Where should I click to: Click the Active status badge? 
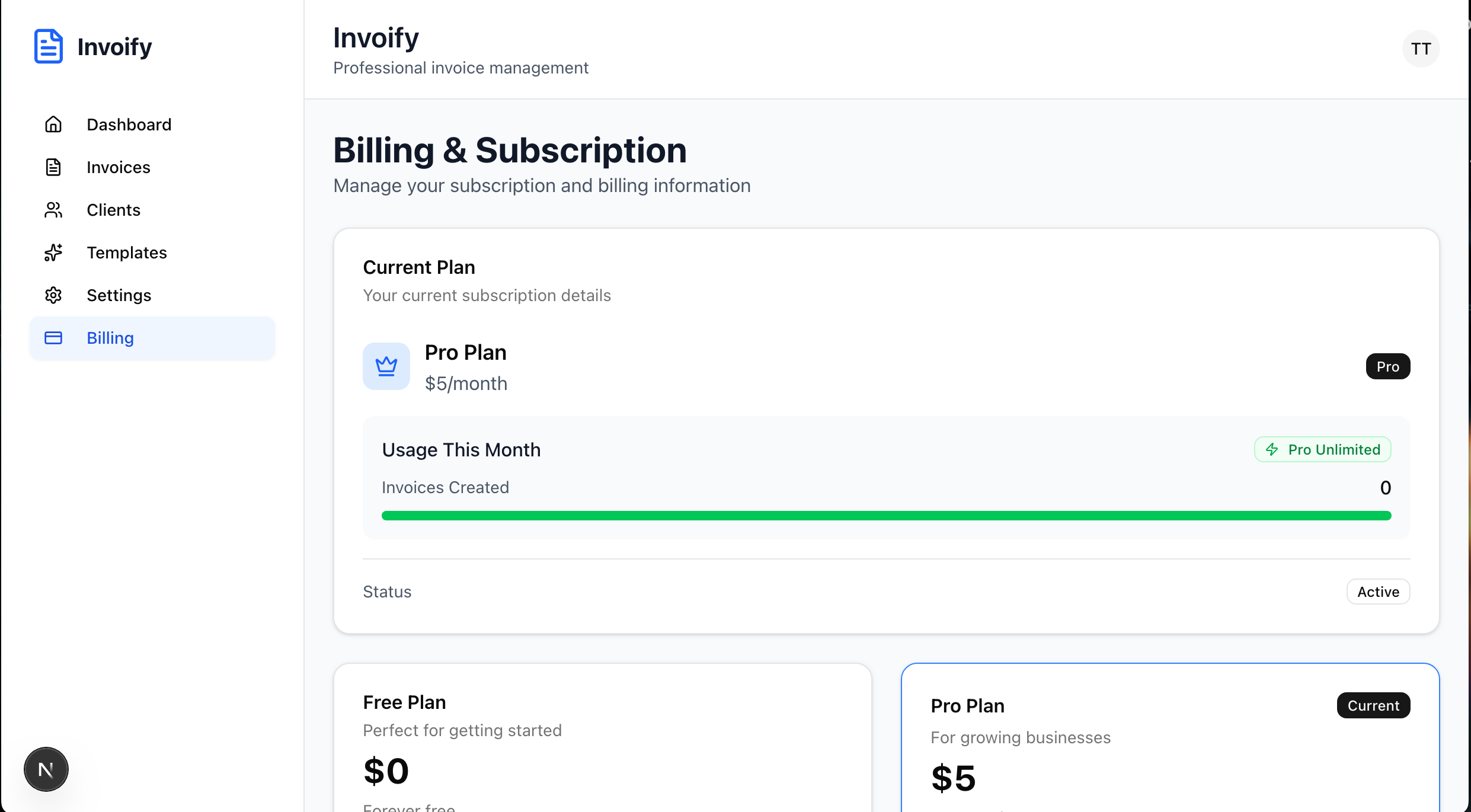1378,592
